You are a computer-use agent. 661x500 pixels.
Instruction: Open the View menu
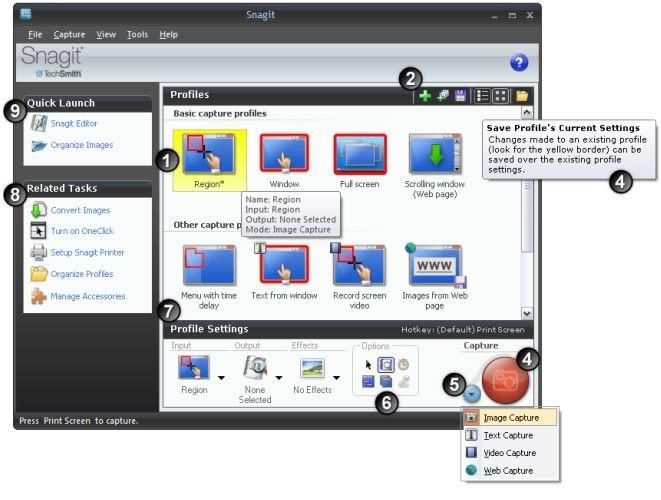106,35
